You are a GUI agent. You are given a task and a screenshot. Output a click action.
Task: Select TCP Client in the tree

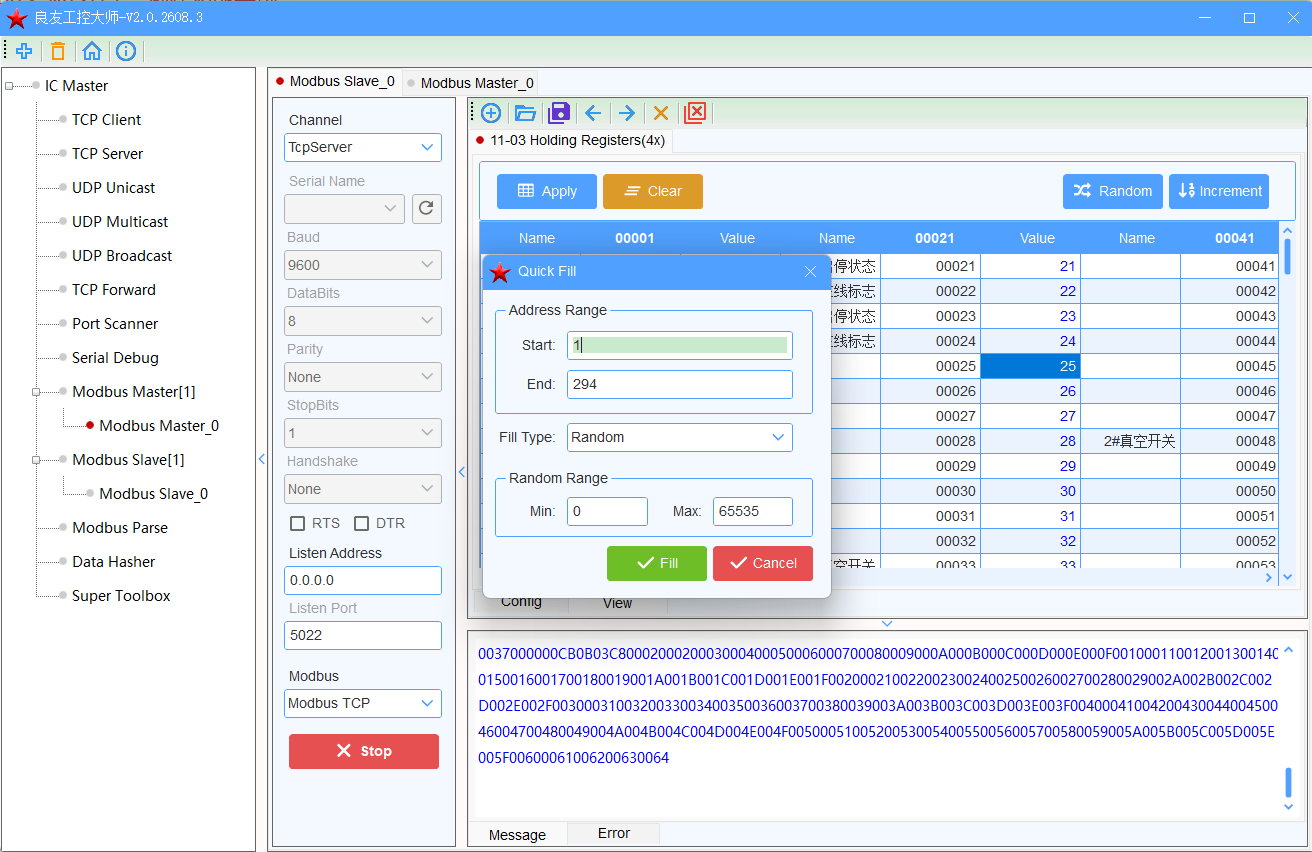click(106, 120)
